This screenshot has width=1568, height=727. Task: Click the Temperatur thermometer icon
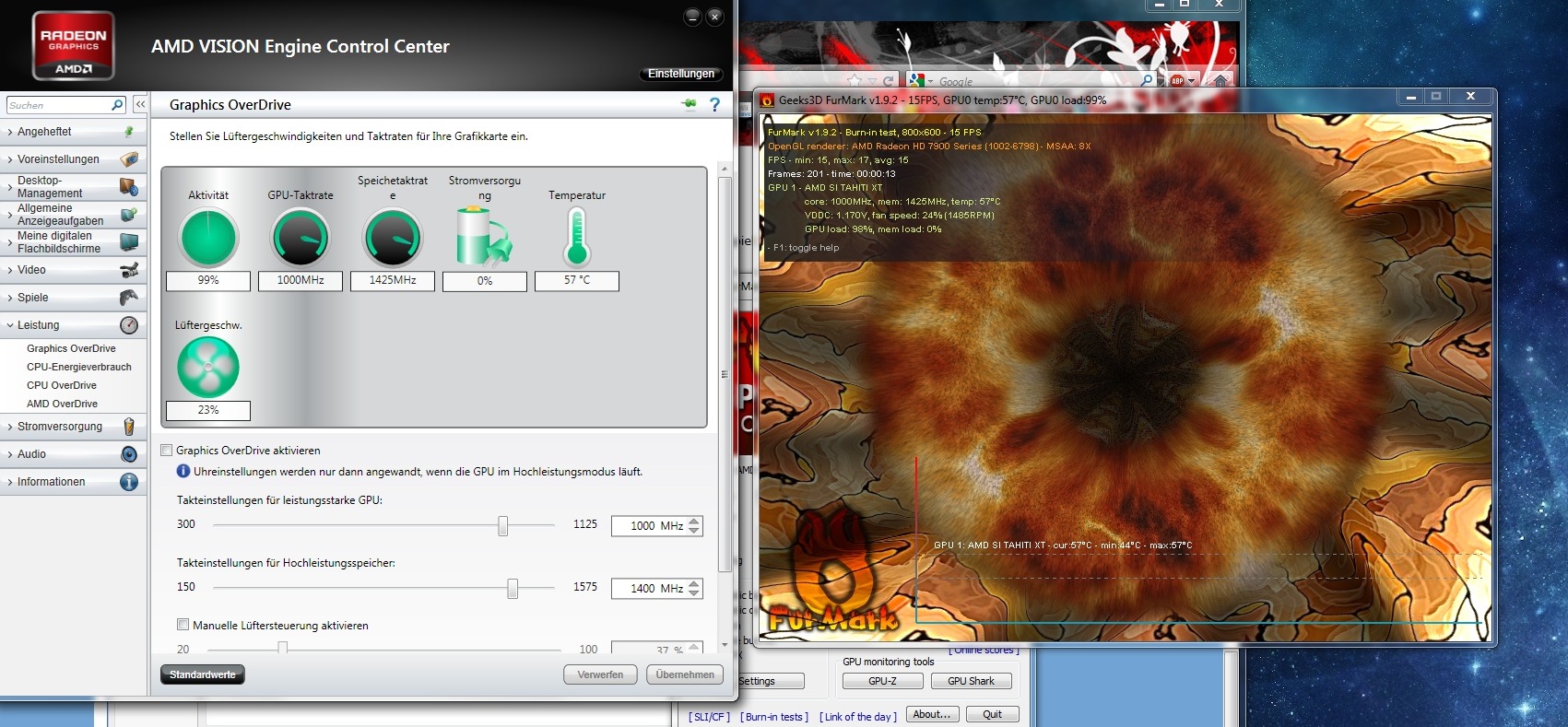point(577,237)
